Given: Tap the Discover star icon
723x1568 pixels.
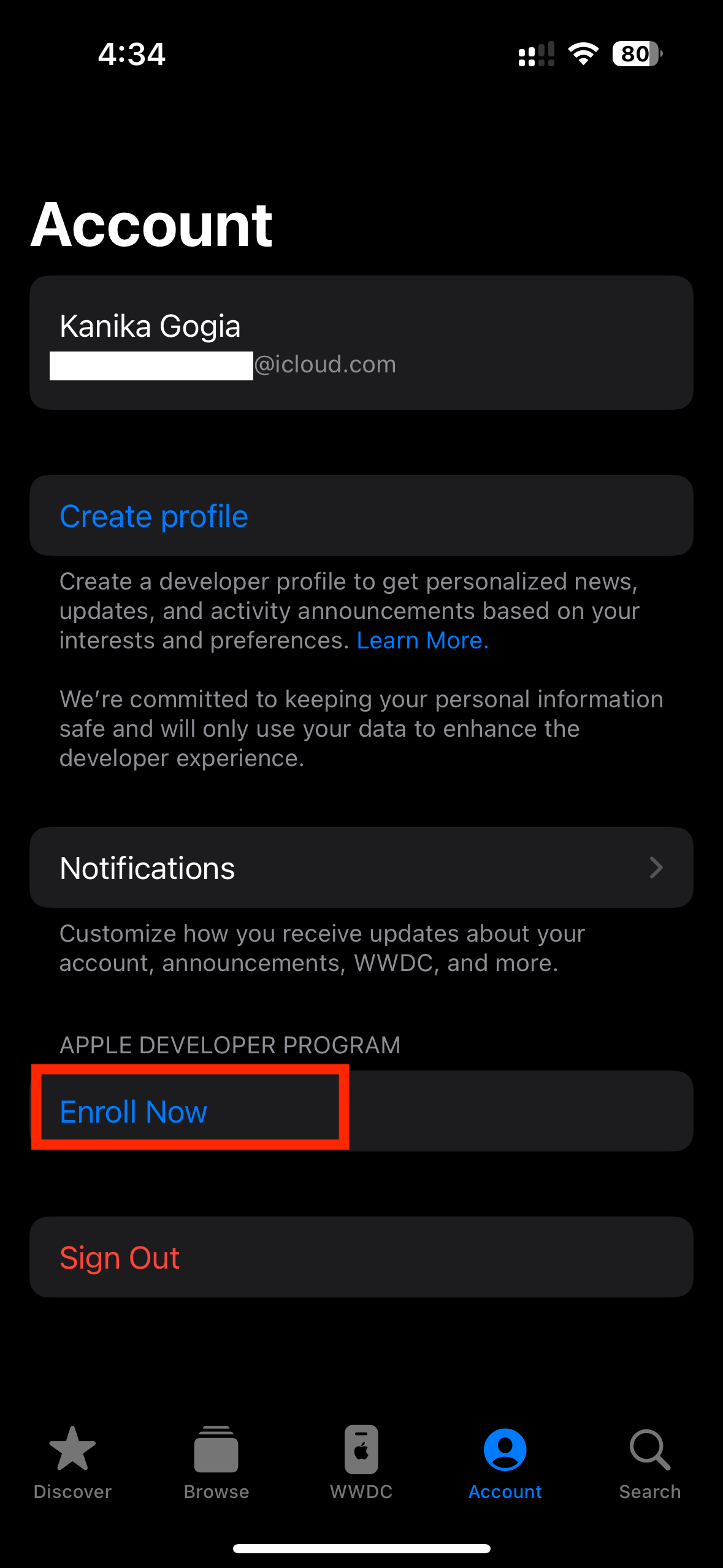Looking at the screenshot, I should pos(72,1448).
